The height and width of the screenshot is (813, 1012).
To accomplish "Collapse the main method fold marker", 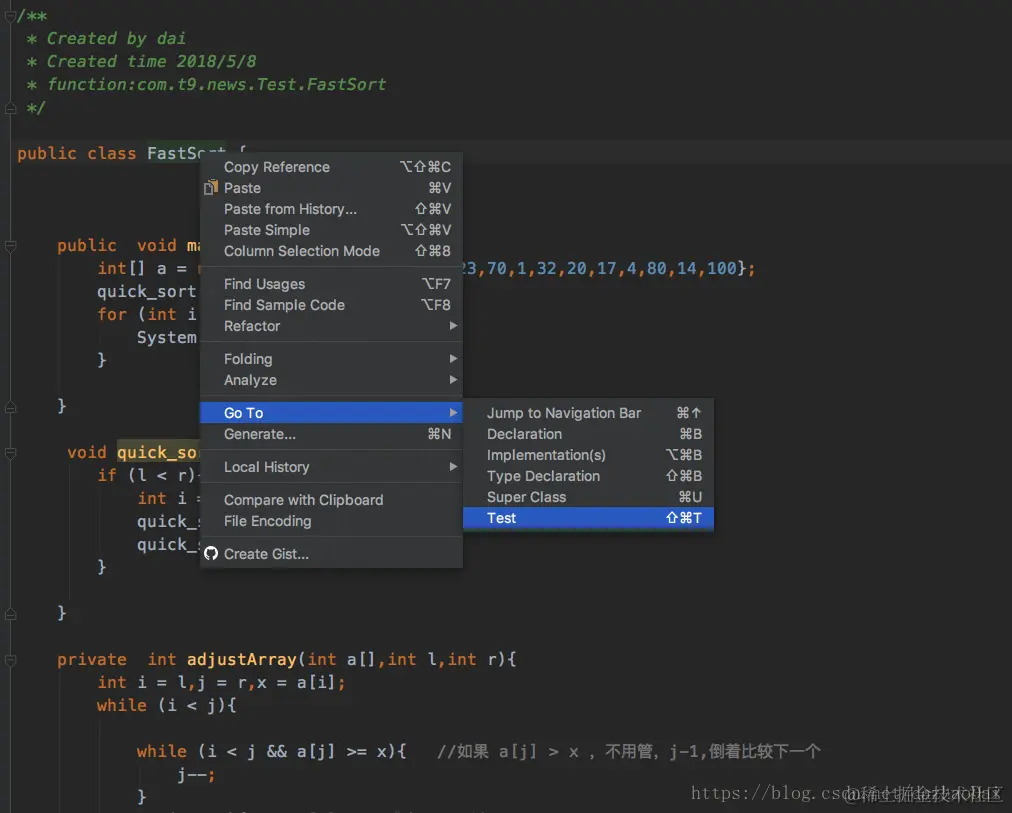I will point(10,246).
